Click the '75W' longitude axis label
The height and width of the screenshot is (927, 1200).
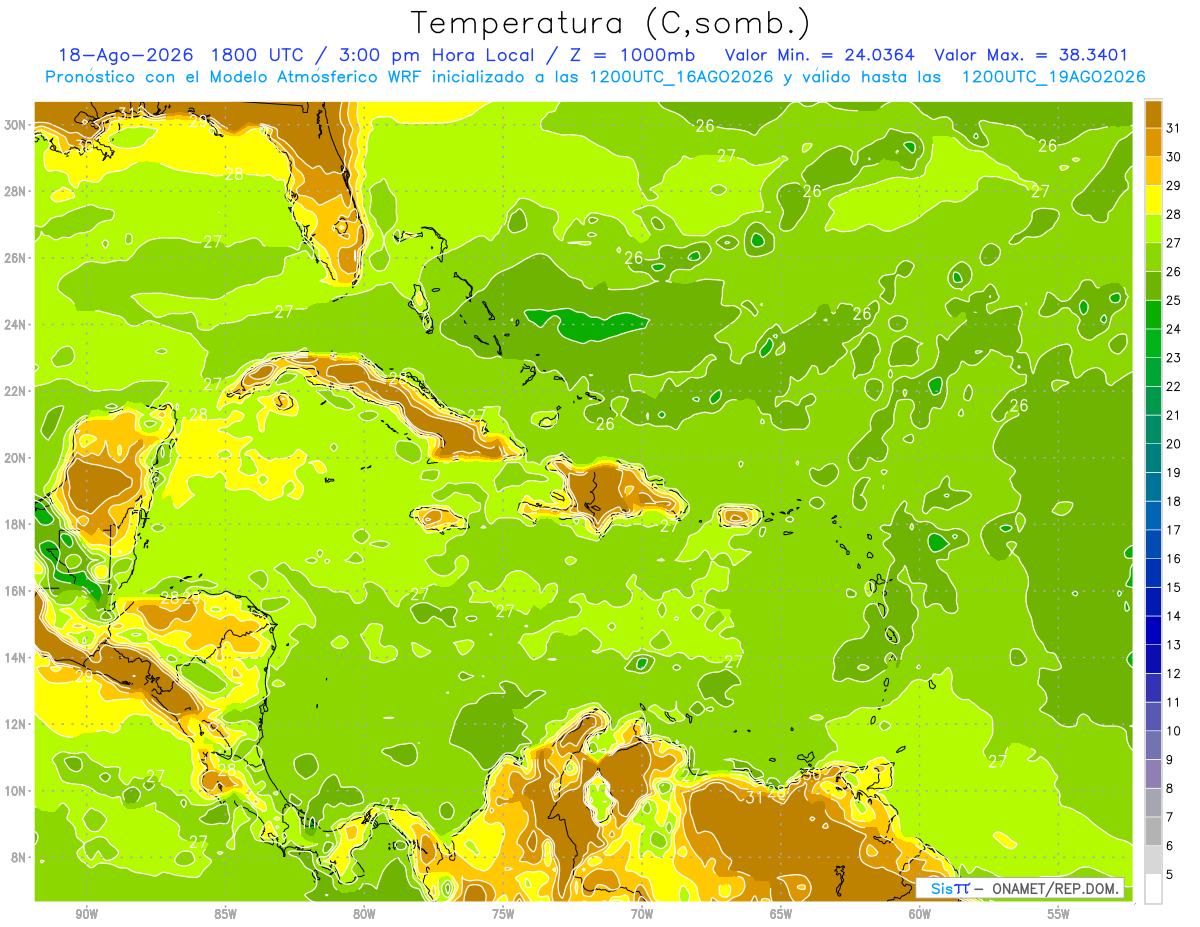503,913
